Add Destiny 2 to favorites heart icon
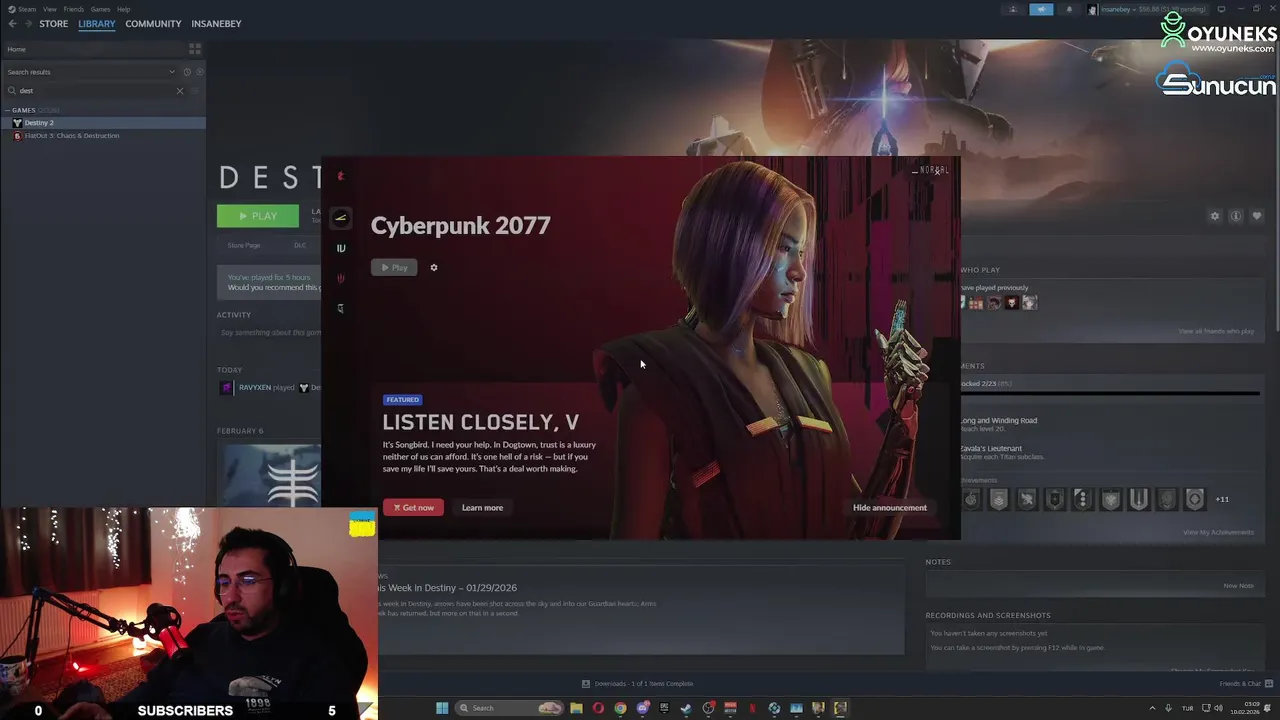Image resolution: width=1280 pixels, height=720 pixels. pos(1257,216)
